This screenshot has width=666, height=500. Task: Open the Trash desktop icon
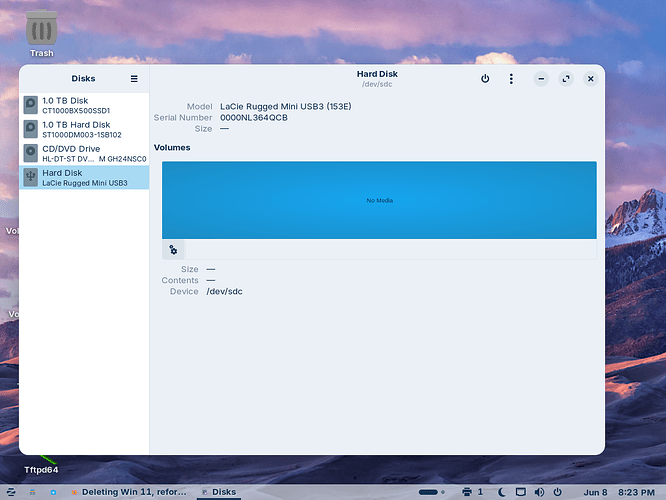pos(42,34)
